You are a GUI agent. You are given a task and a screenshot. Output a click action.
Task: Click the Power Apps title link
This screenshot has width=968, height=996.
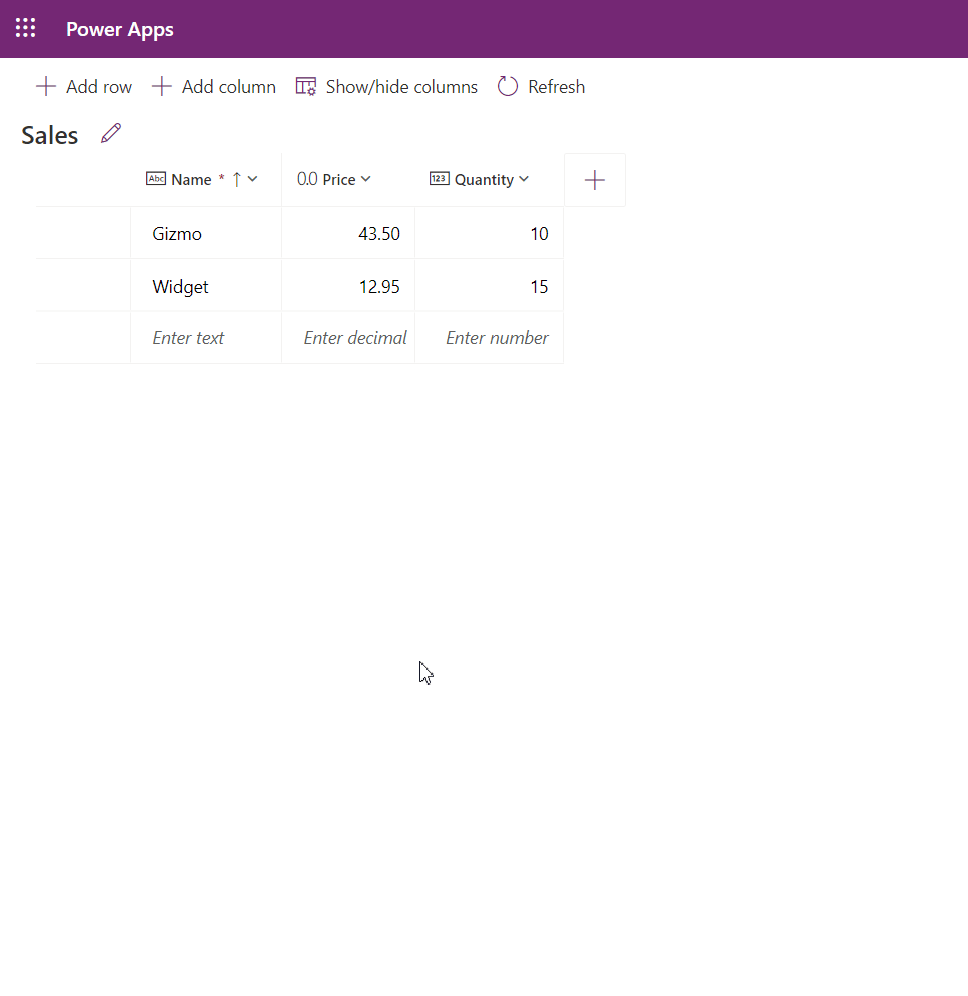coord(120,29)
